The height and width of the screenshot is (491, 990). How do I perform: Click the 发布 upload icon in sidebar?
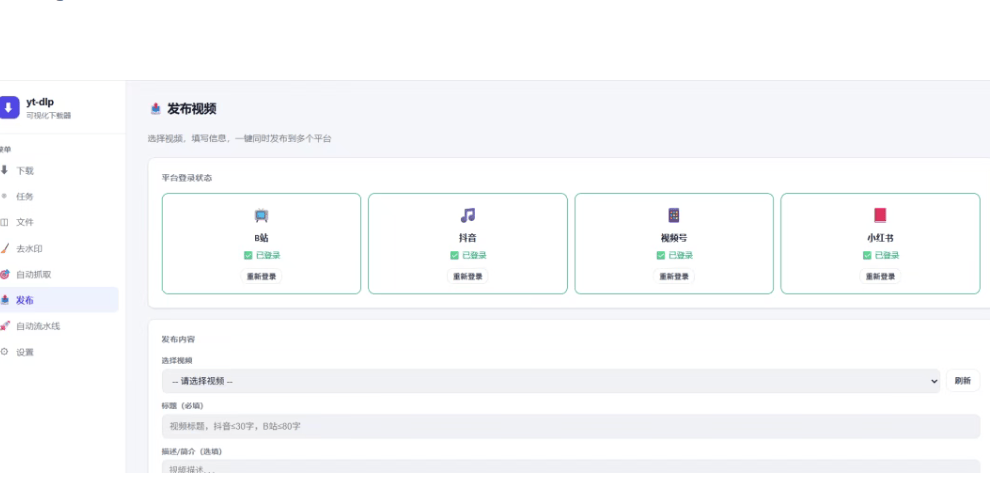tap(4, 300)
